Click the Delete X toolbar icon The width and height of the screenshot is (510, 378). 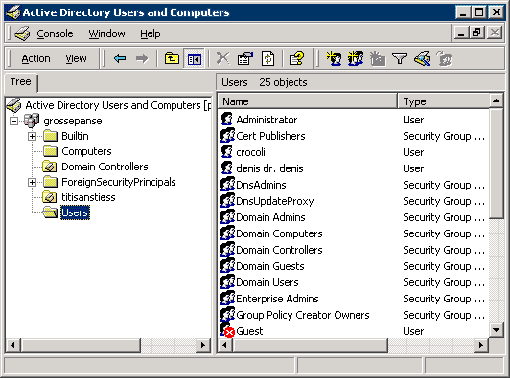pos(223,58)
